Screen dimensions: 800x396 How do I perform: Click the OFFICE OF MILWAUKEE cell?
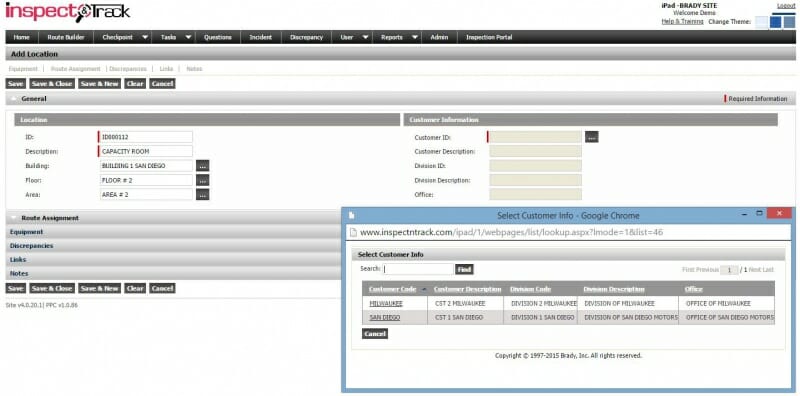[x=727, y=303]
